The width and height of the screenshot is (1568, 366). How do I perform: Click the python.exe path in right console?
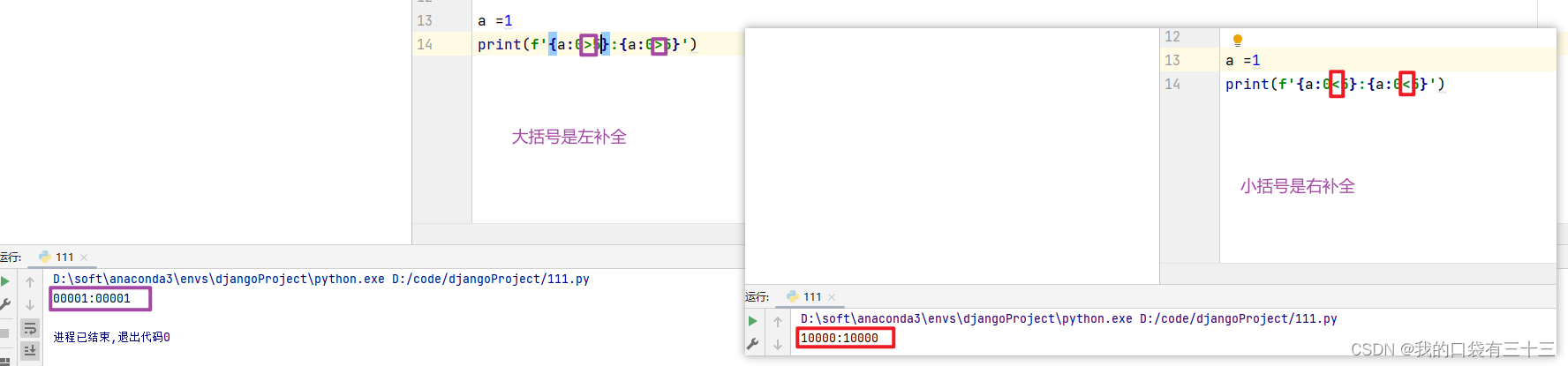point(967,318)
